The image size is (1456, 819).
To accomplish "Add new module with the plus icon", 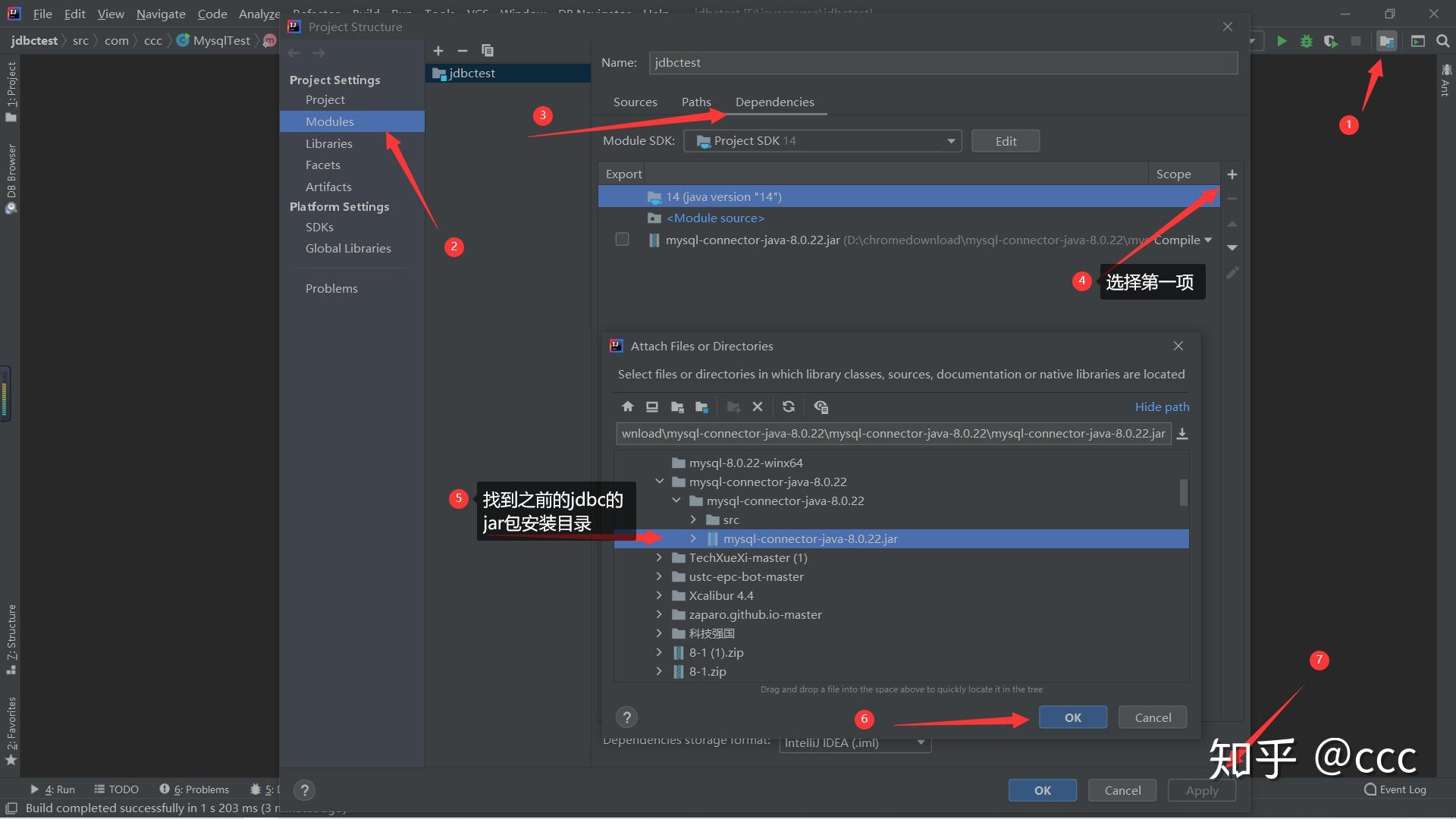I will tap(438, 51).
